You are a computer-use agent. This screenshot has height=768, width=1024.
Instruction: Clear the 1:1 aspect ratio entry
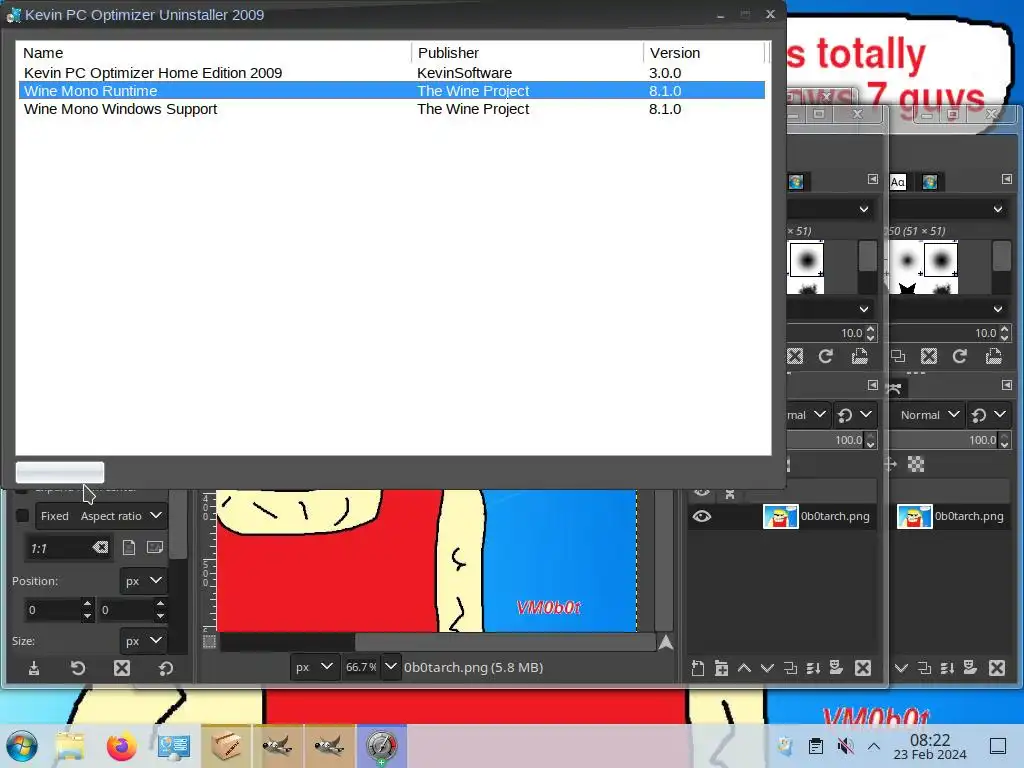100,547
